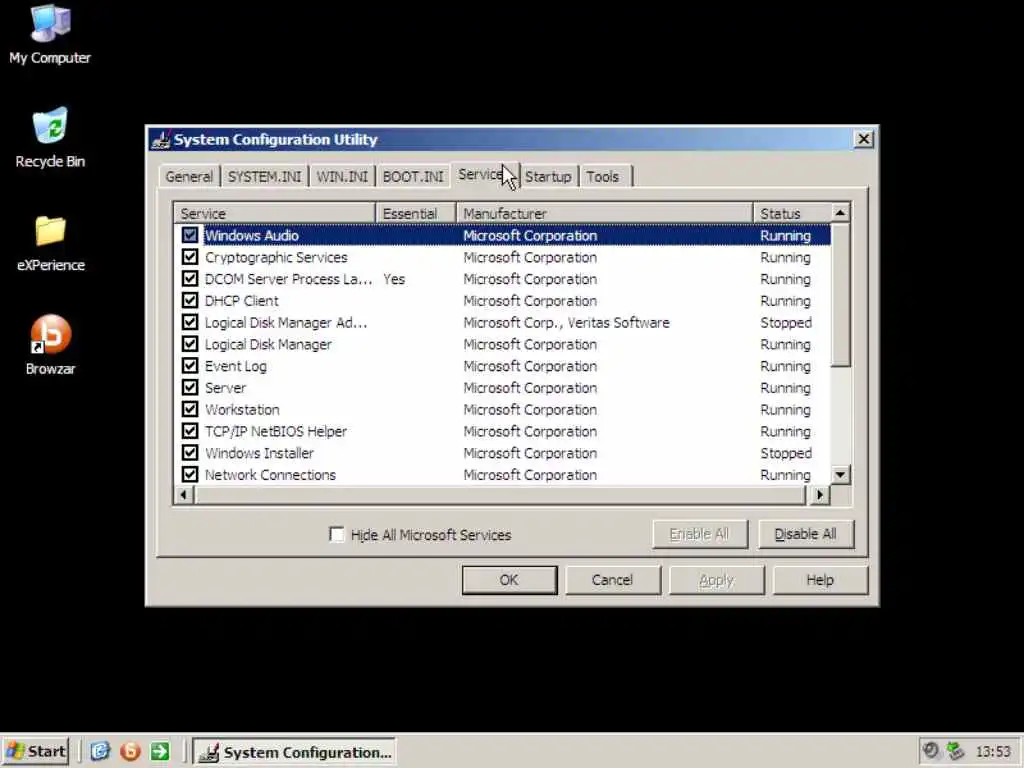
Task: Select System Configuration taskbar button
Action: coord(295,752)
